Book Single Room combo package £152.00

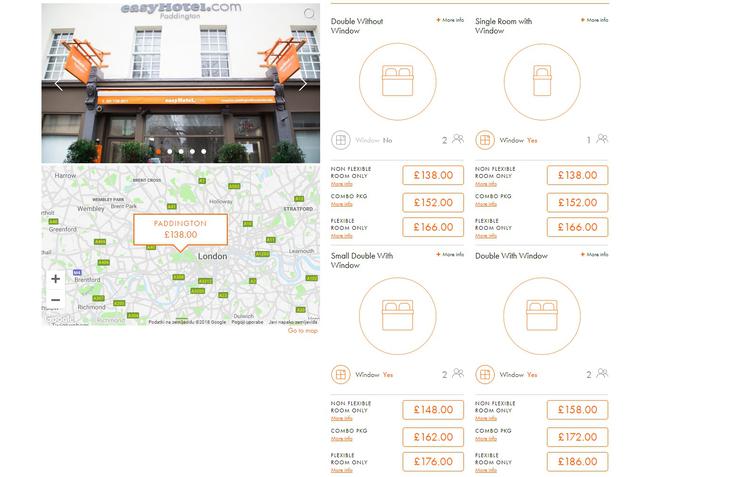[577, 202]
